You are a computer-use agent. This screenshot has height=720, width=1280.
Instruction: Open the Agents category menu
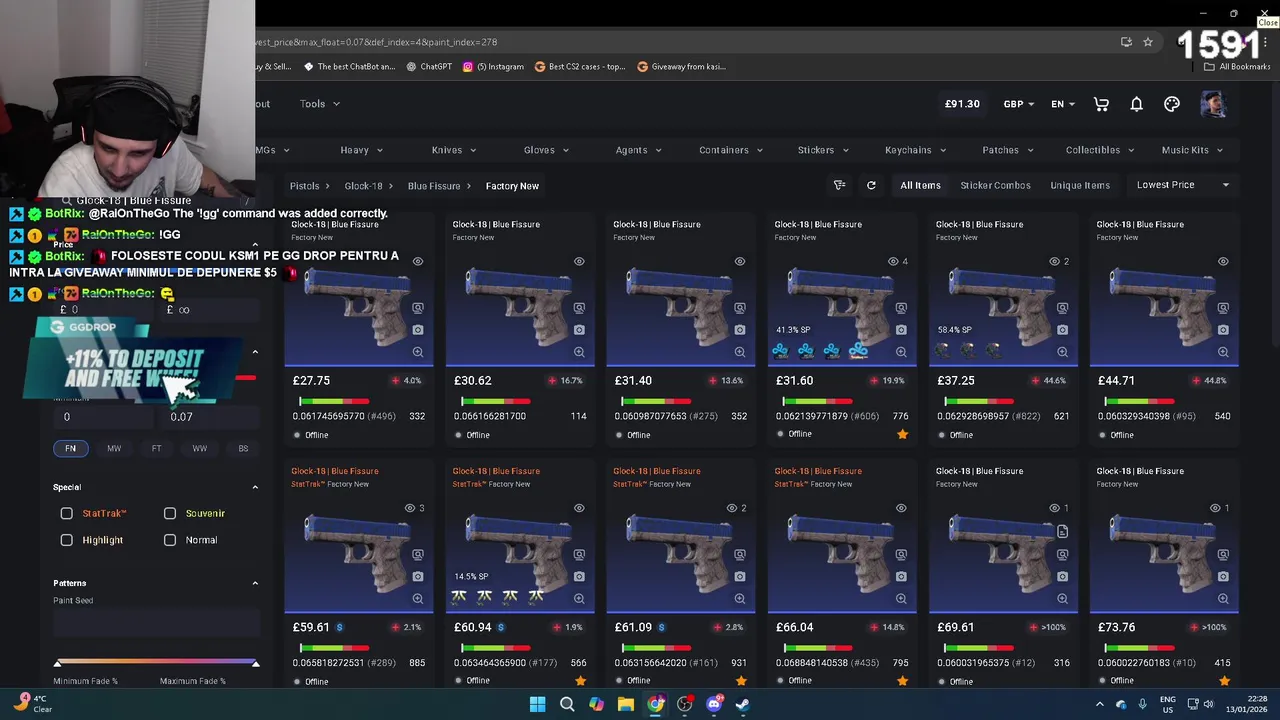(x=638, y=150)
